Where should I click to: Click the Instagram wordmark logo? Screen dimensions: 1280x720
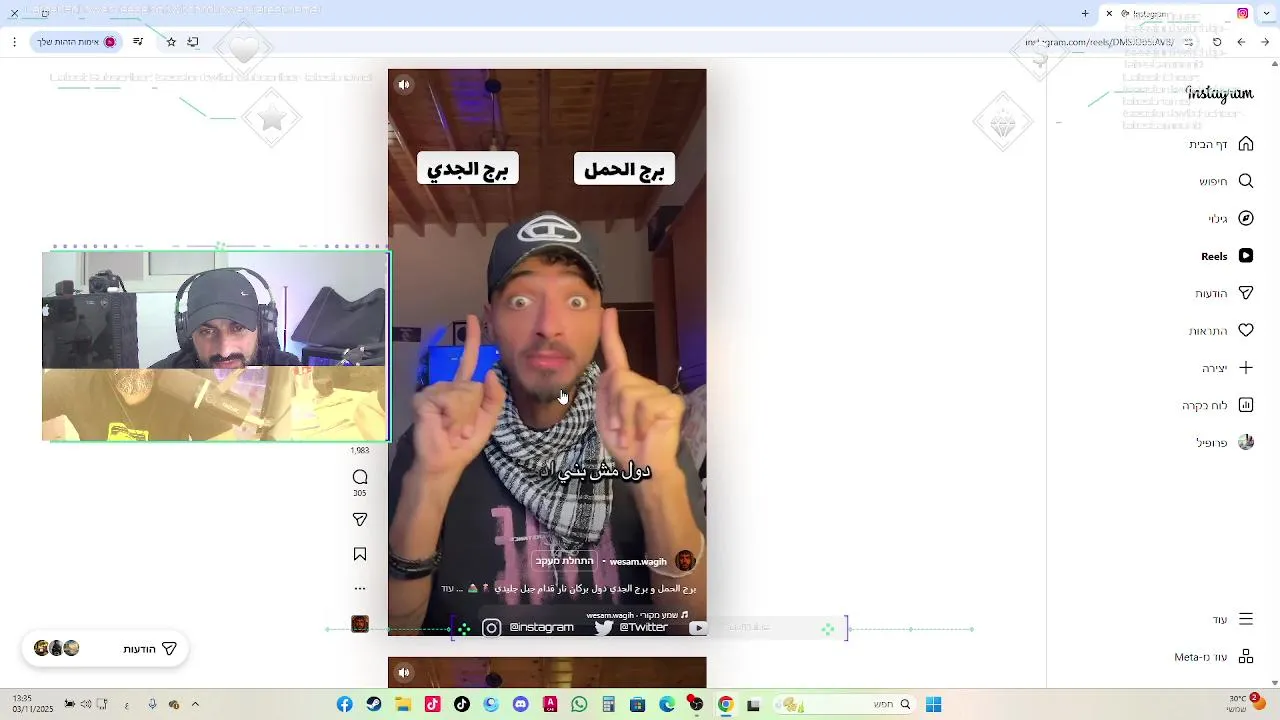pos(1219,93)
